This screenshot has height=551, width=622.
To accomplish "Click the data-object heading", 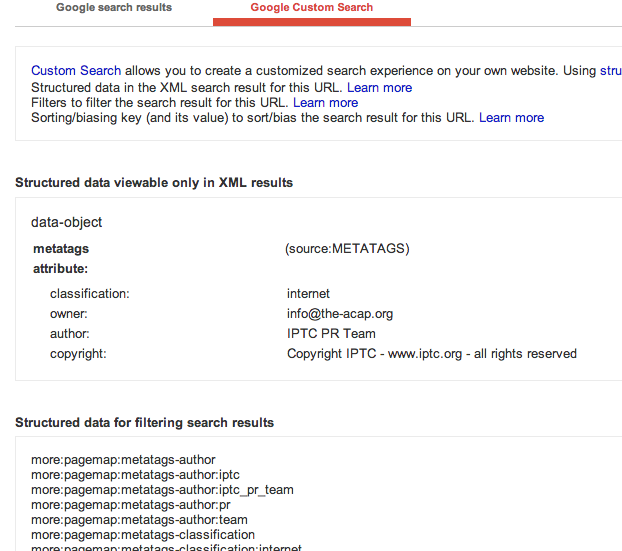I will click(67, 222).
